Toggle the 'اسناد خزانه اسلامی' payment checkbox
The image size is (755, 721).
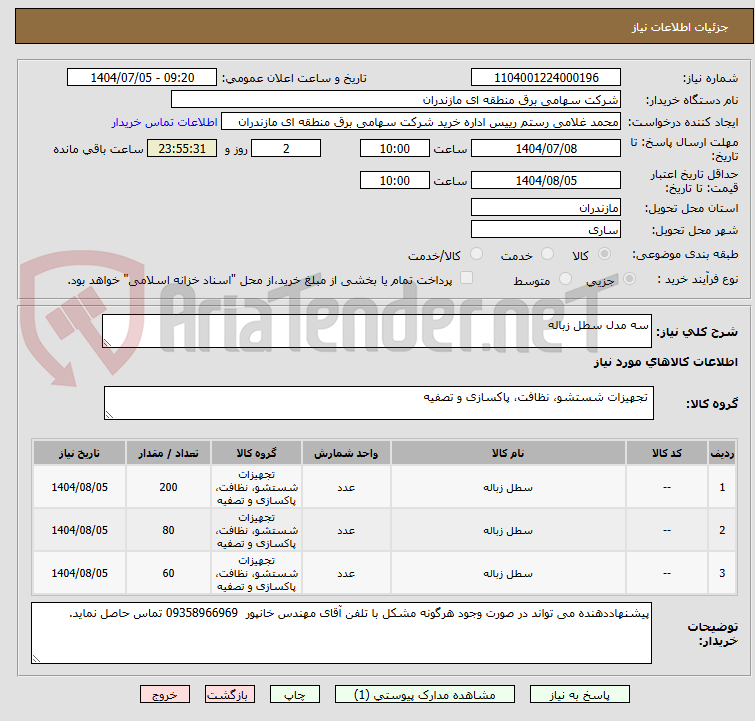466,279
